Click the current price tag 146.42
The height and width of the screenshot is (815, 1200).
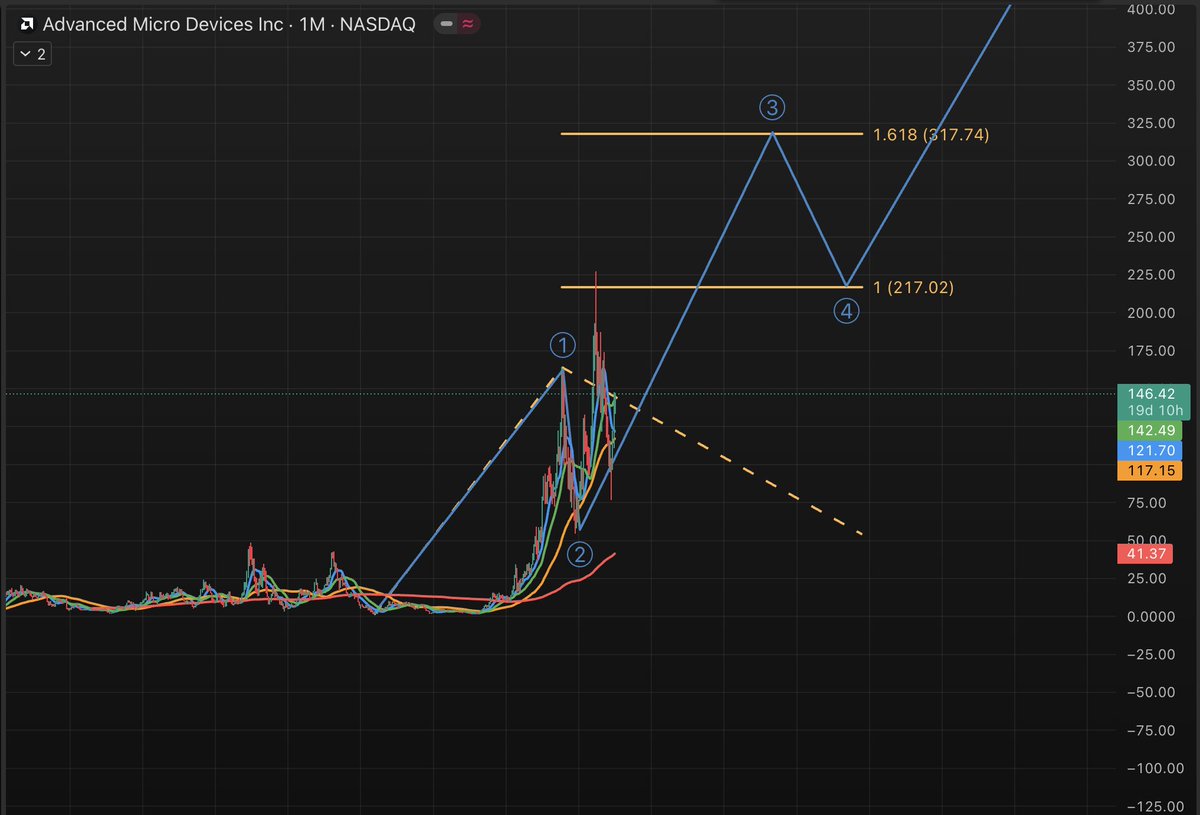1153,394
